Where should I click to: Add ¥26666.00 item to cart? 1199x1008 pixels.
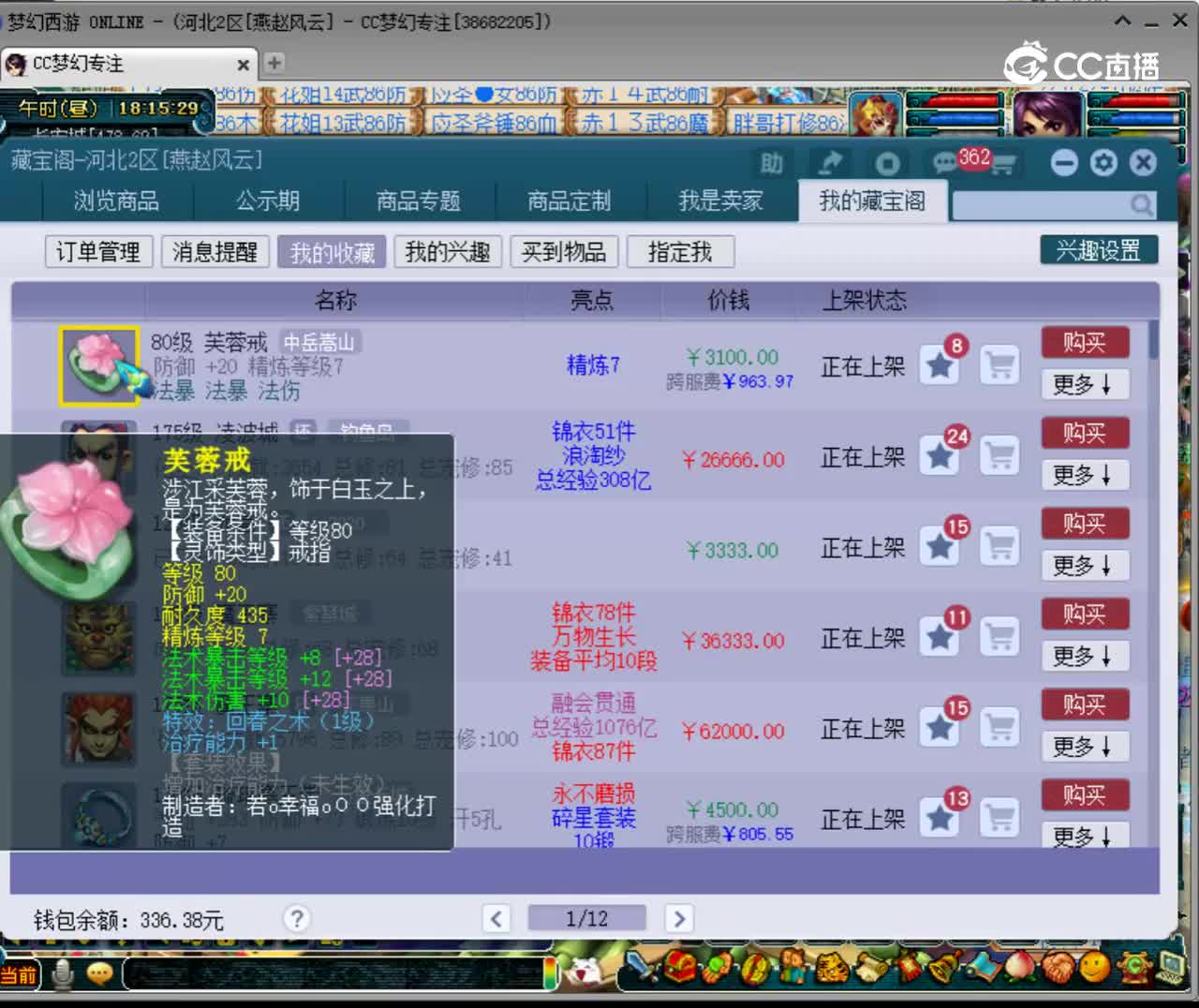[999, 456]
